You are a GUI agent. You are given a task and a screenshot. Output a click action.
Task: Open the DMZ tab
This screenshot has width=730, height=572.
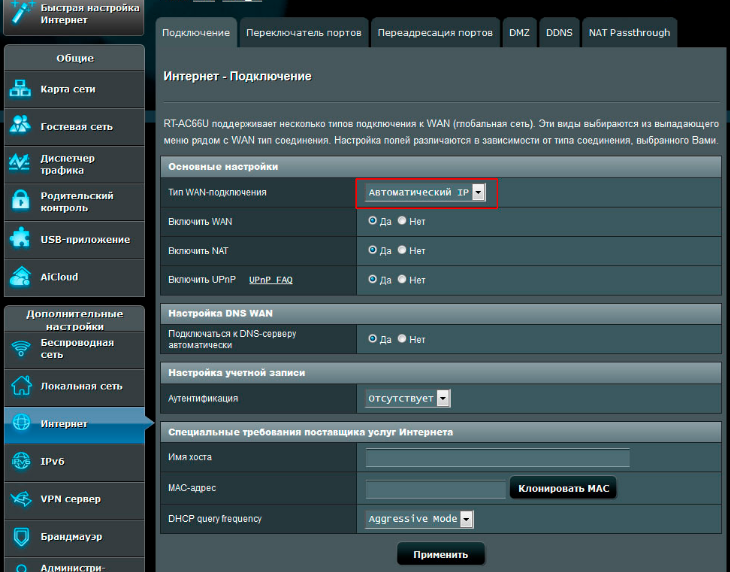click(x=519, y=33)
